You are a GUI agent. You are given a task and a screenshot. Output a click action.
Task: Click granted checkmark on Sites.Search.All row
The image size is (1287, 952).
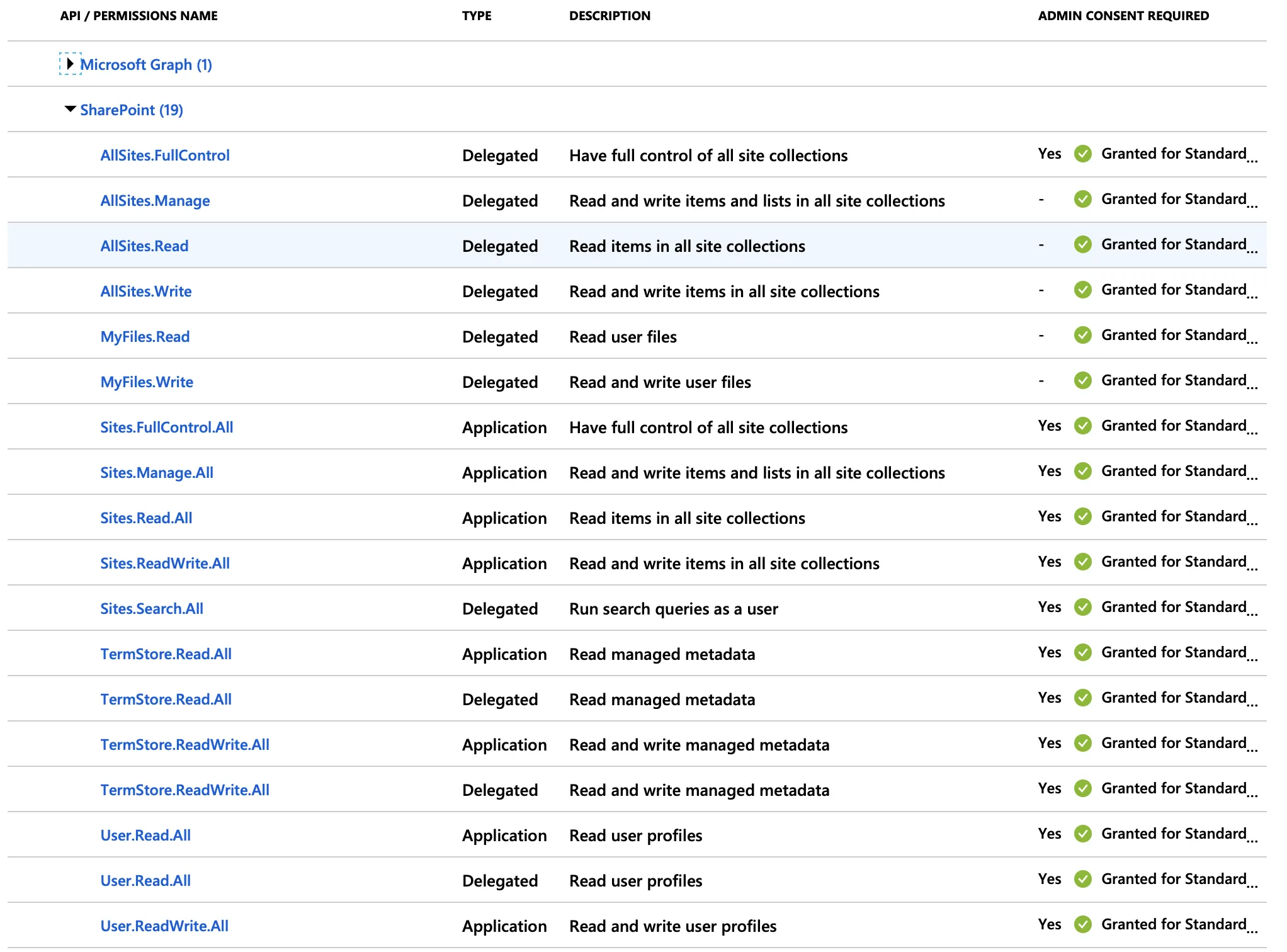point(1082,607)
